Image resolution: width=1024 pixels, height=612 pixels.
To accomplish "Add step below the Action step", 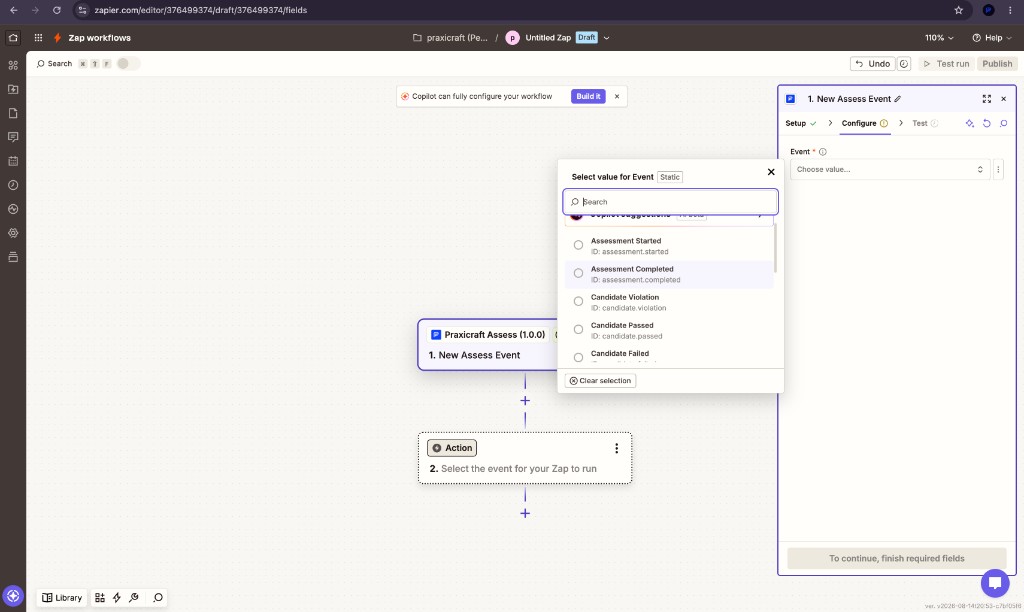I will pos(525,513).
